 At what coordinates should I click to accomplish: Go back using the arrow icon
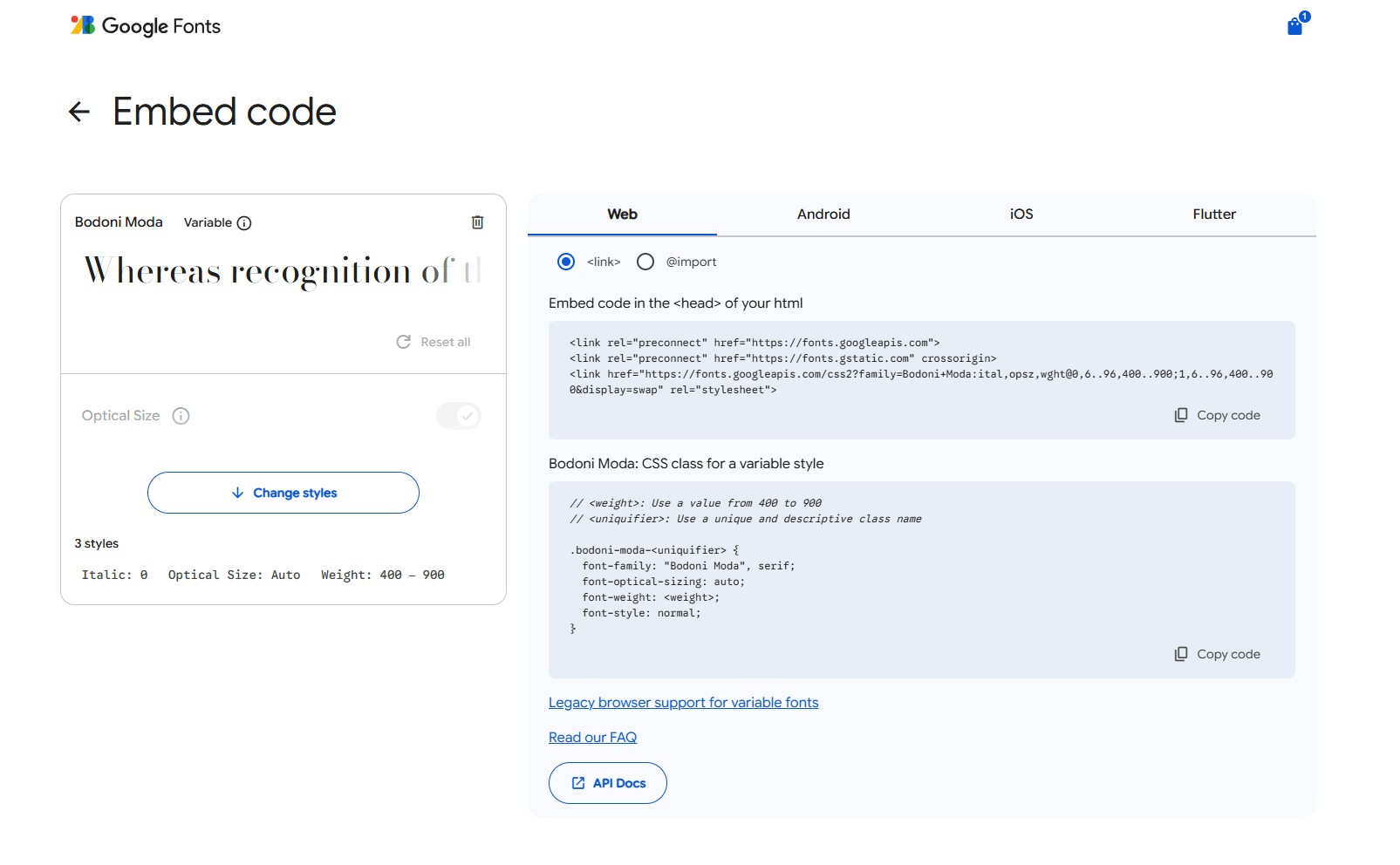[79, 112]
